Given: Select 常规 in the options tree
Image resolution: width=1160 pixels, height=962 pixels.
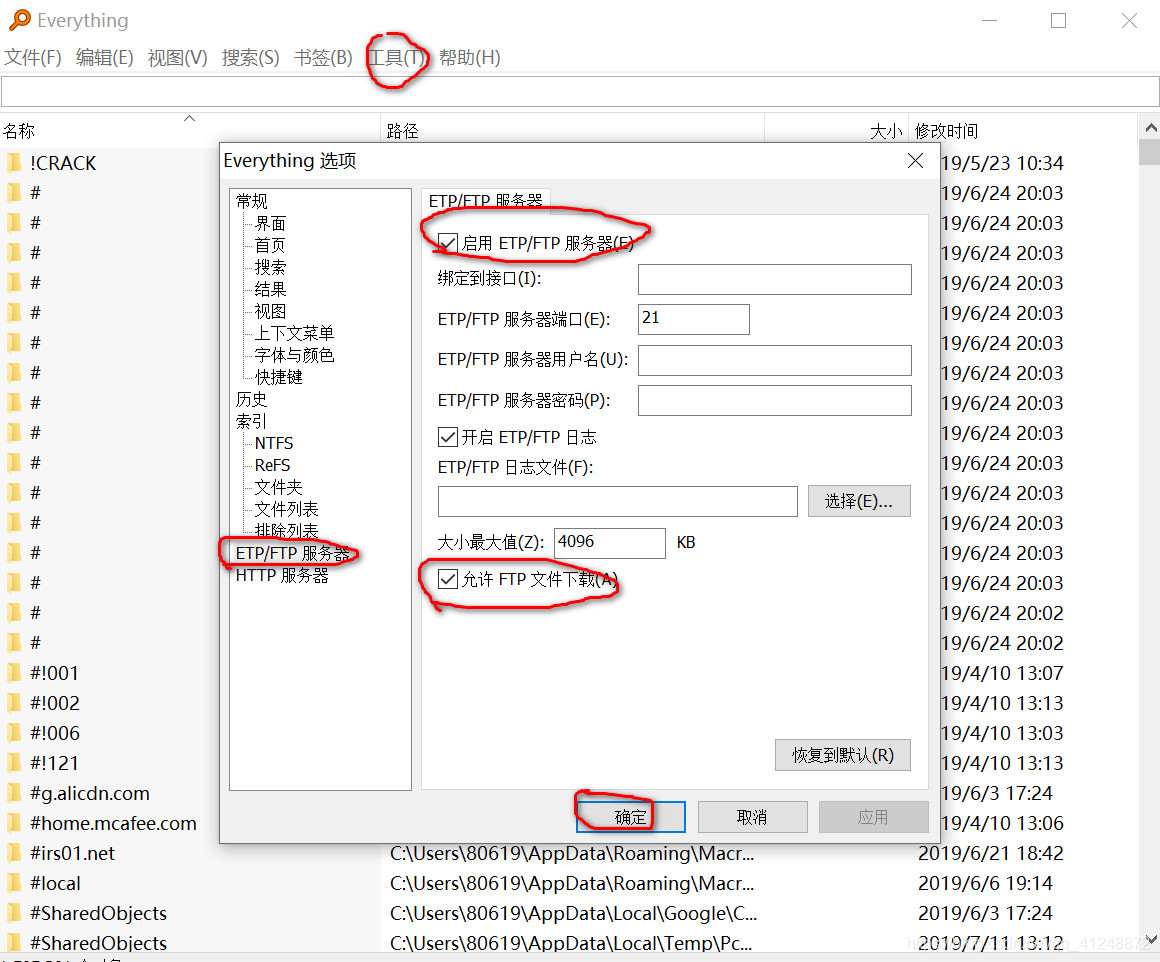Looking at the screenshot, I should pyautogui.click(x=252, y=201).
